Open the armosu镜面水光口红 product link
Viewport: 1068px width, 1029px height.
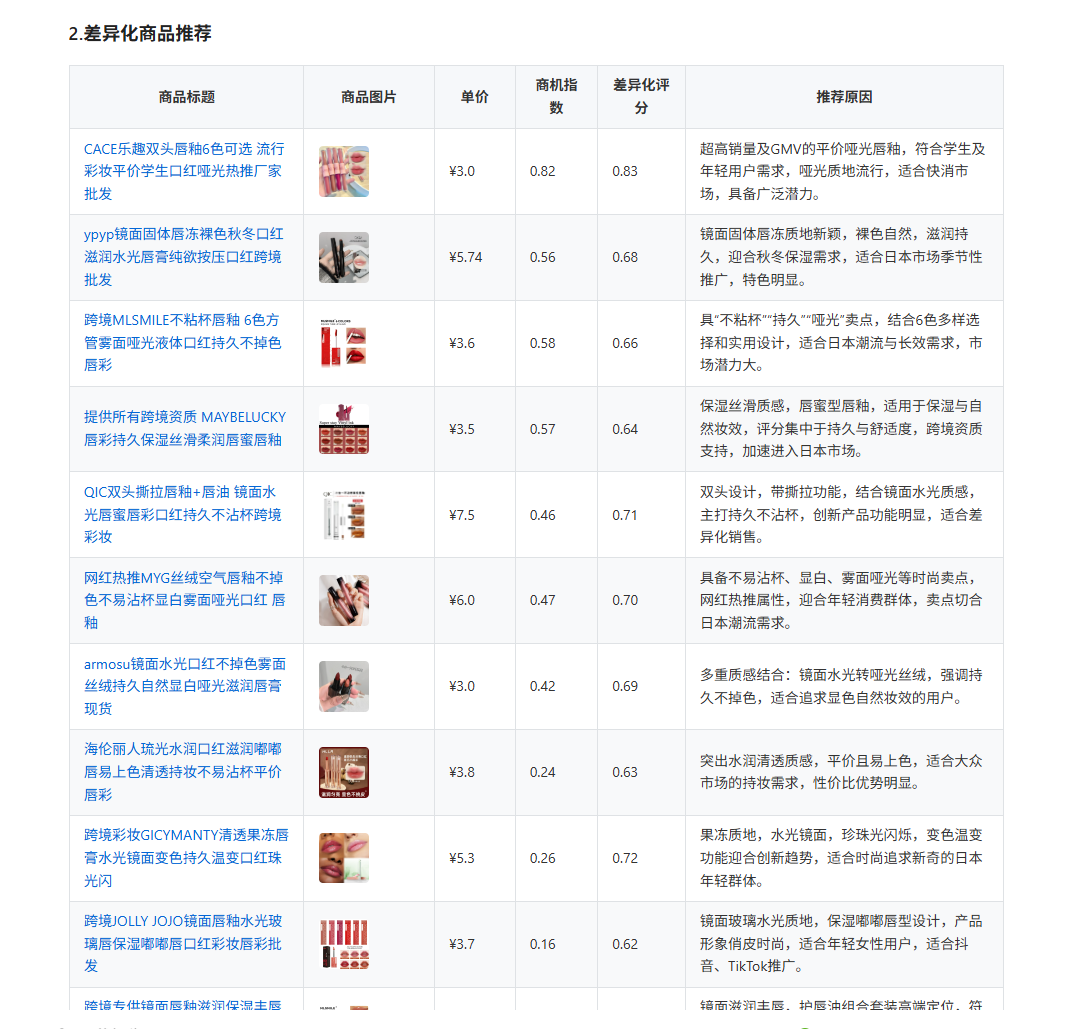click(185, 686)
